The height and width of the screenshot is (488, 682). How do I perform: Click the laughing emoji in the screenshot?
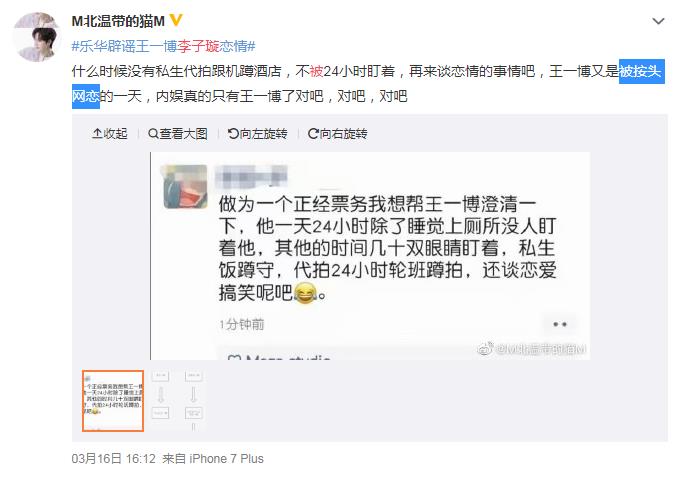click(305, 293)
